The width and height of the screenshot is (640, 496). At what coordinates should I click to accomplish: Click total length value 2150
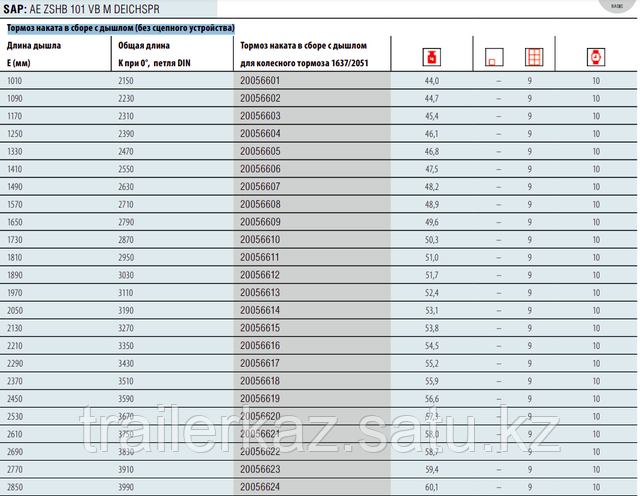point(126,81)
